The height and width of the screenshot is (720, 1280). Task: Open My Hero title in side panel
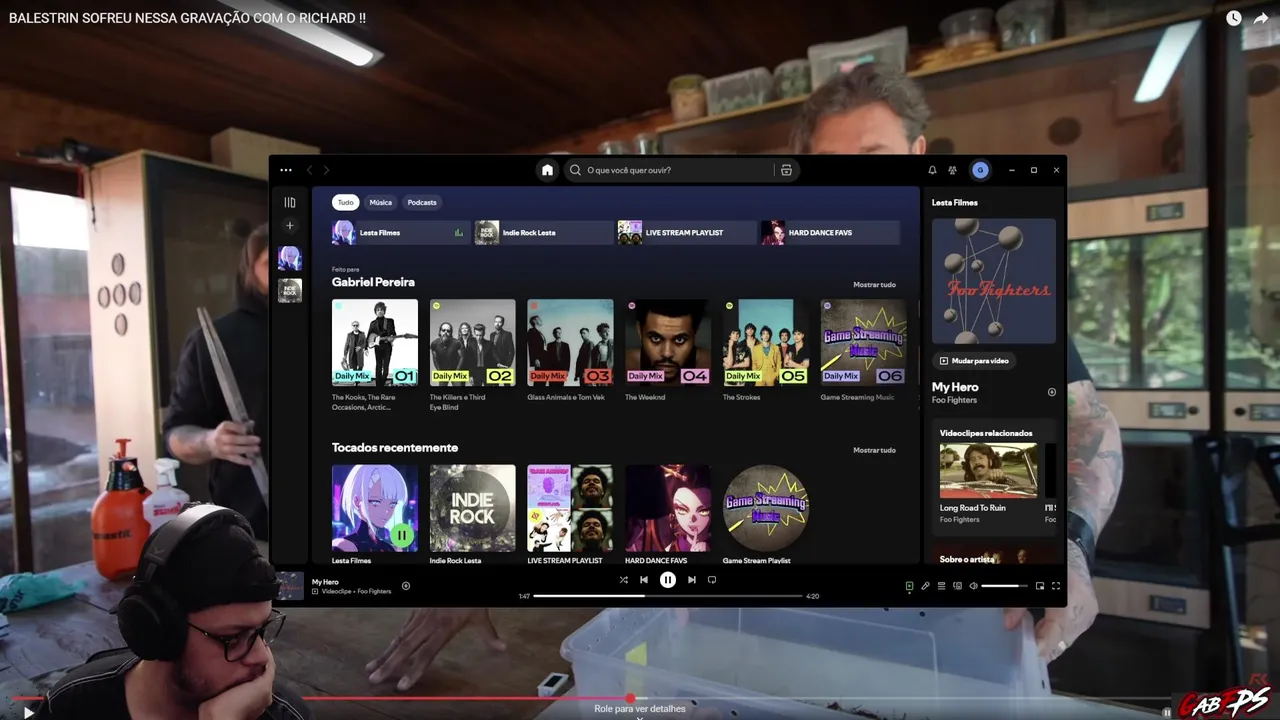click(x=955, y=387)
